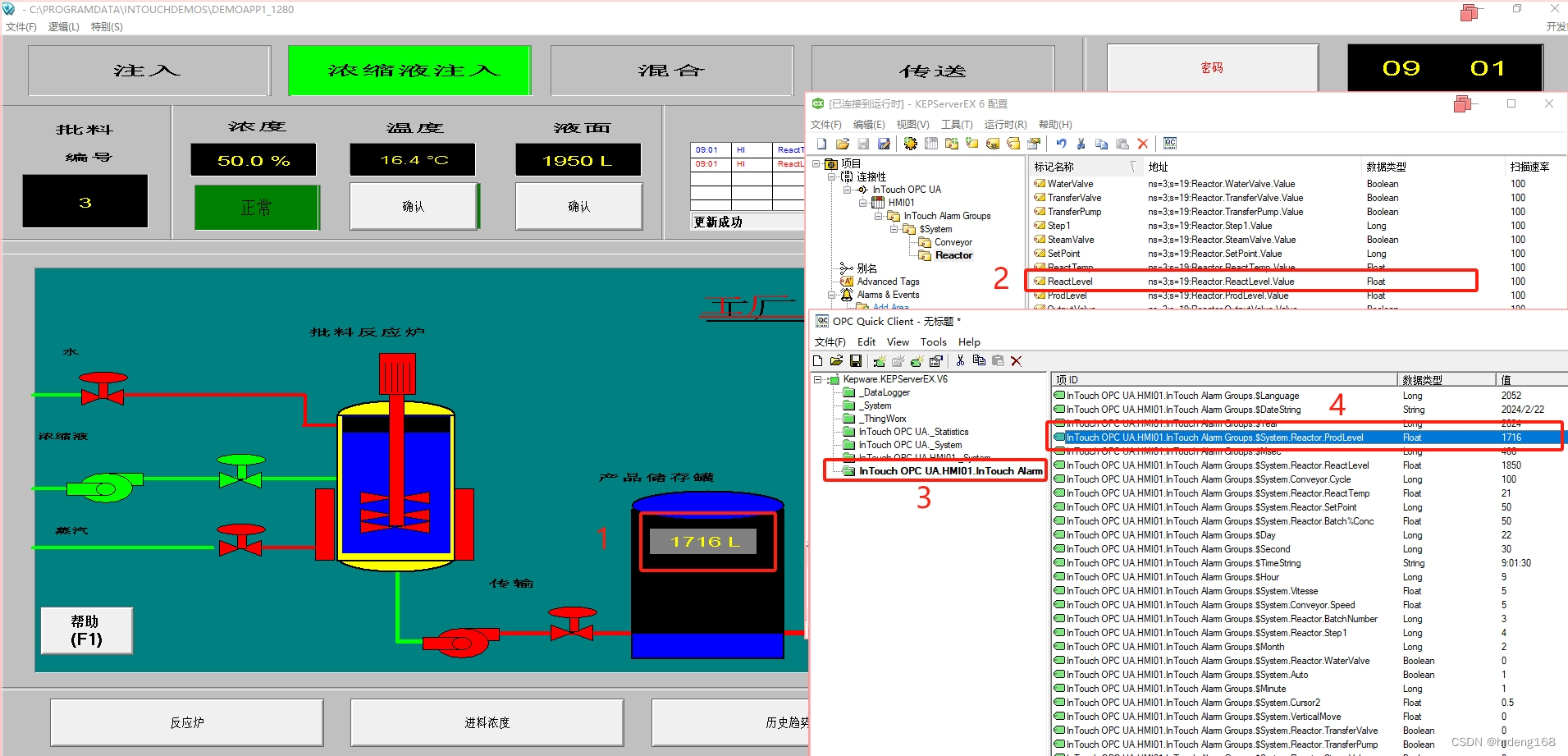Collapse Kepware.KEPServerEX.V6 node in Quick Client

[818, 379]
